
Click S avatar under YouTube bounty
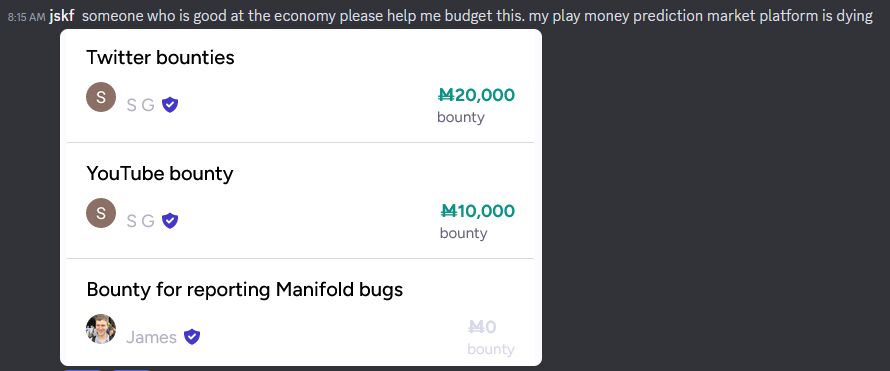101,213
